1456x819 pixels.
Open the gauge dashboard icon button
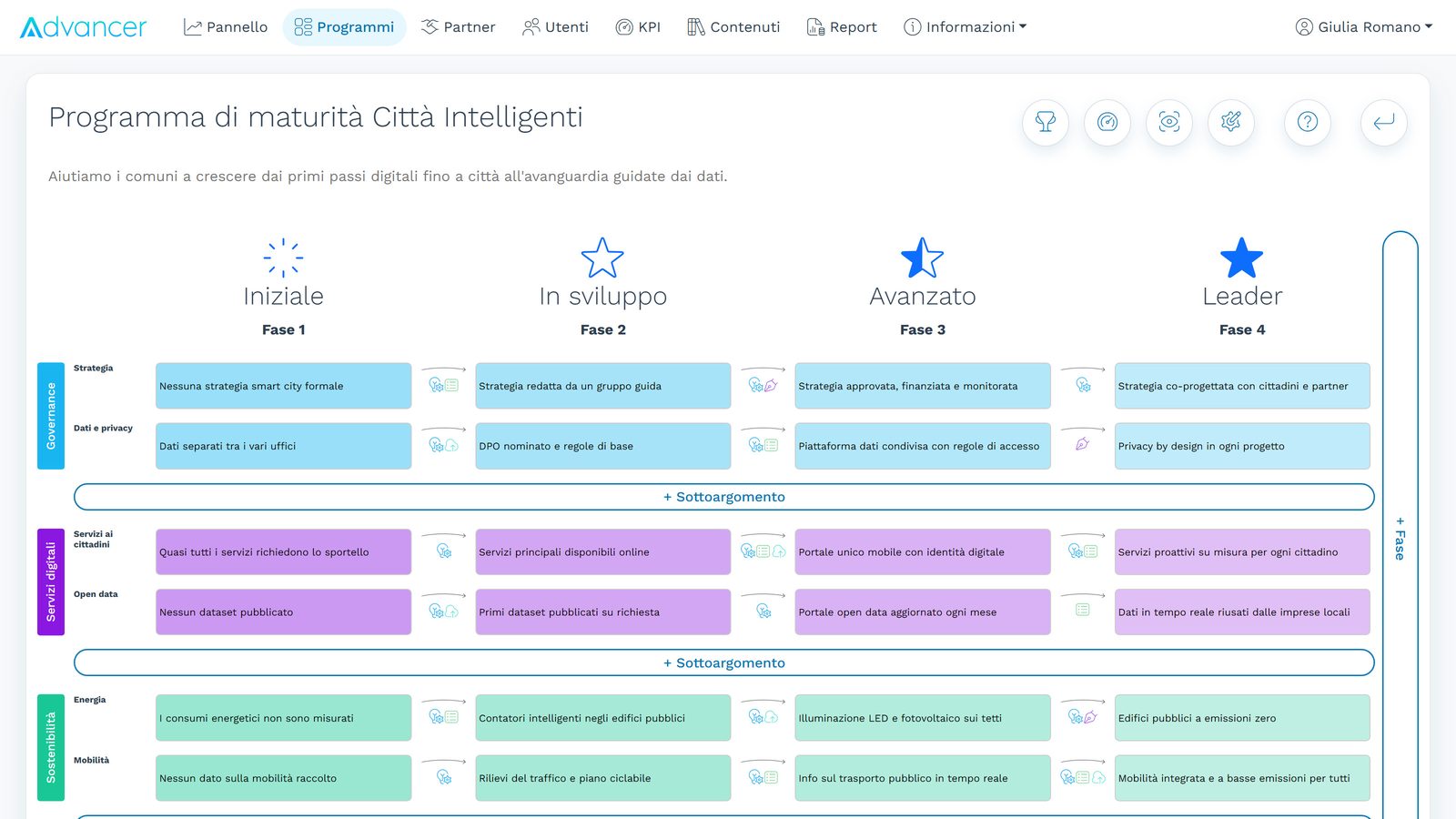click(x=1107, y=122)
